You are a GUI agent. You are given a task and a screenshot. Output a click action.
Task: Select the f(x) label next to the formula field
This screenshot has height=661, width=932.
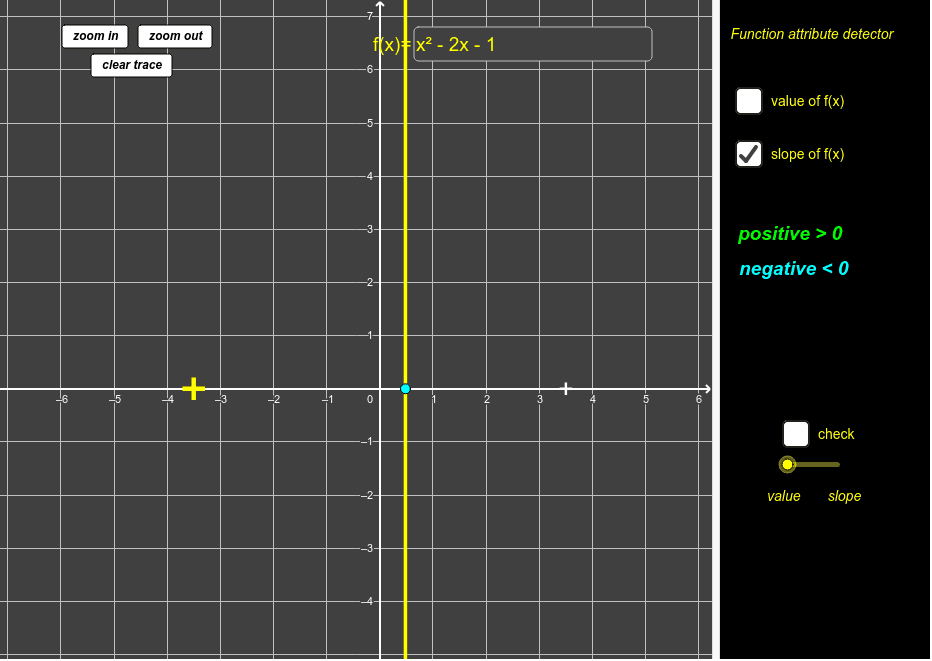(x=391, y=43)
